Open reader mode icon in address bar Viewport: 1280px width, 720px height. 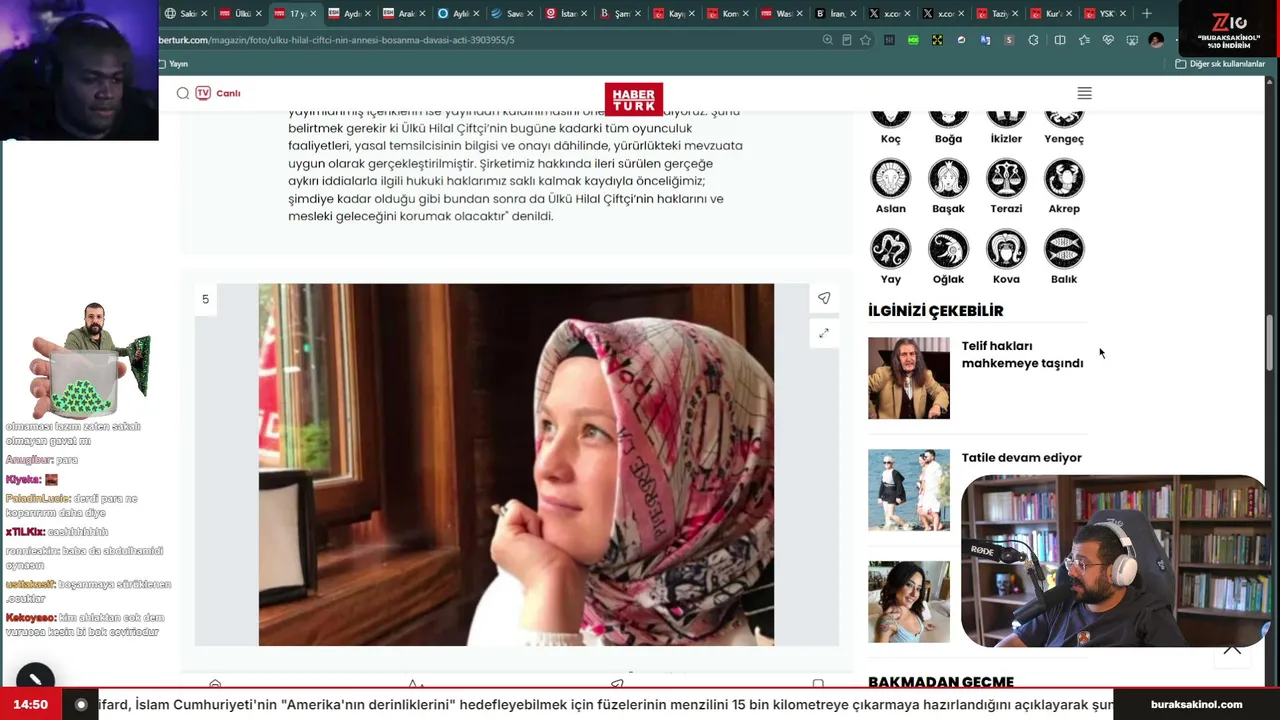[846, 40]
